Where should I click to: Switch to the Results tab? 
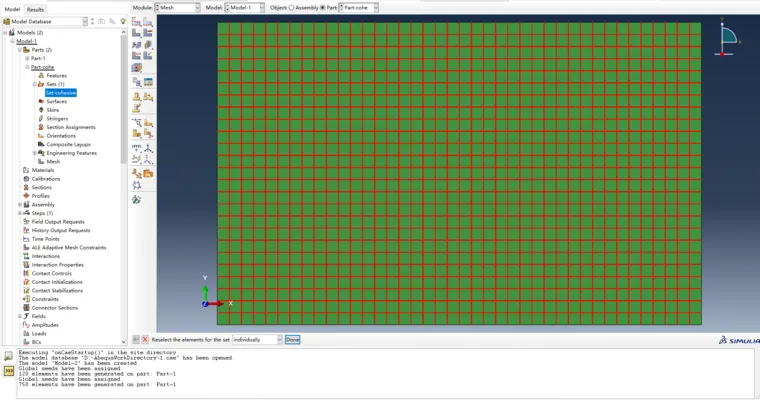pyautogui.click(x=35, y=9)
